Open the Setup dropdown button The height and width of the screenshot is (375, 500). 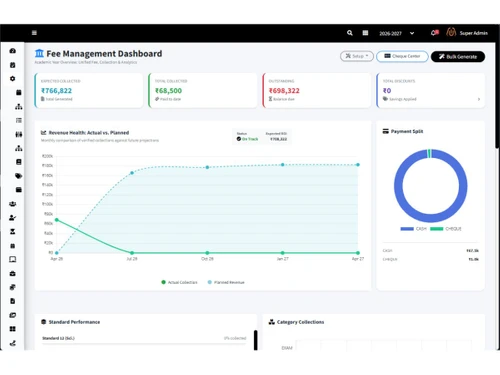[357, 56]
